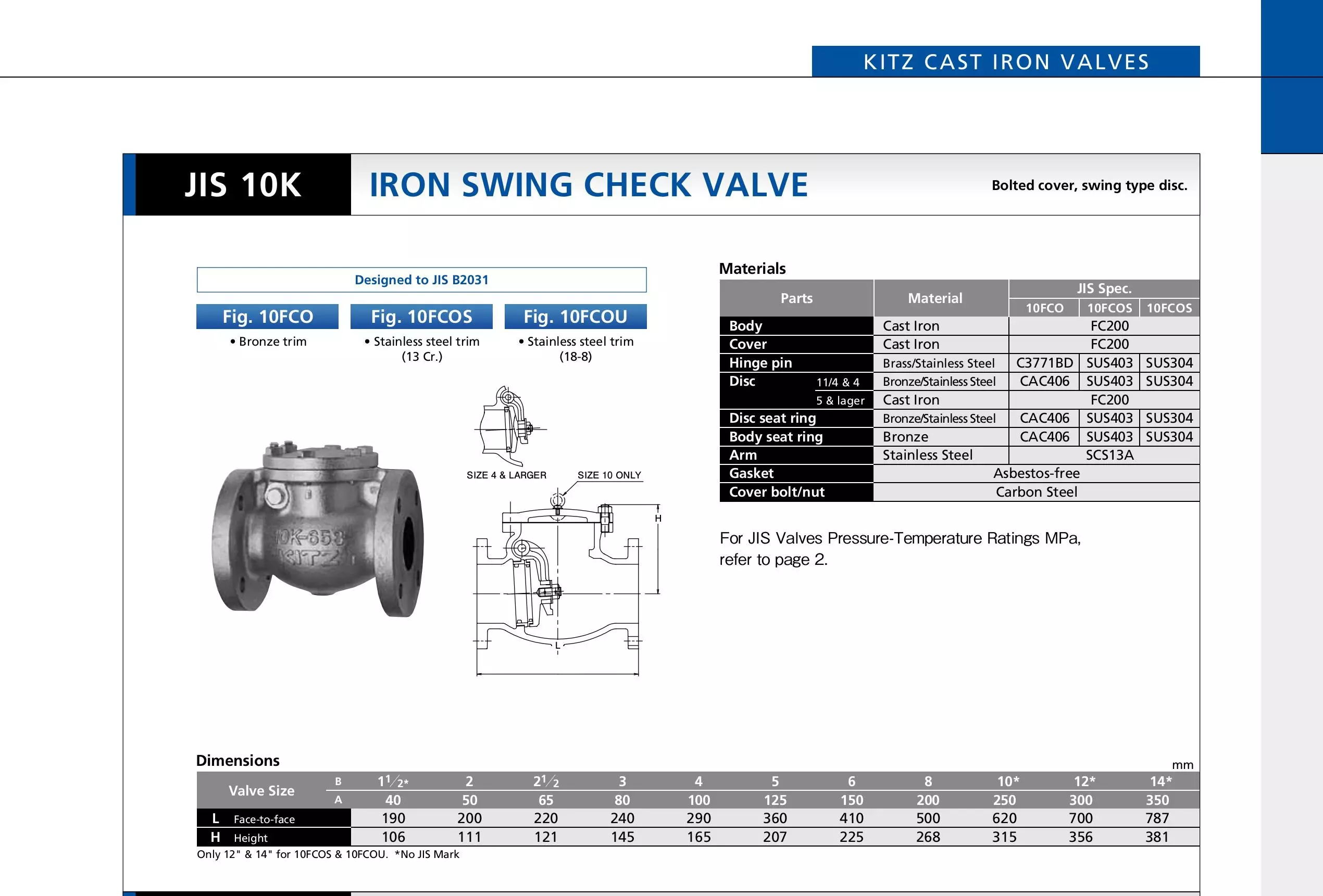This screenshot has height=896, width=1323.
Task: Click the SIZE 10 ONLY drawing callout
Action: 608,475
